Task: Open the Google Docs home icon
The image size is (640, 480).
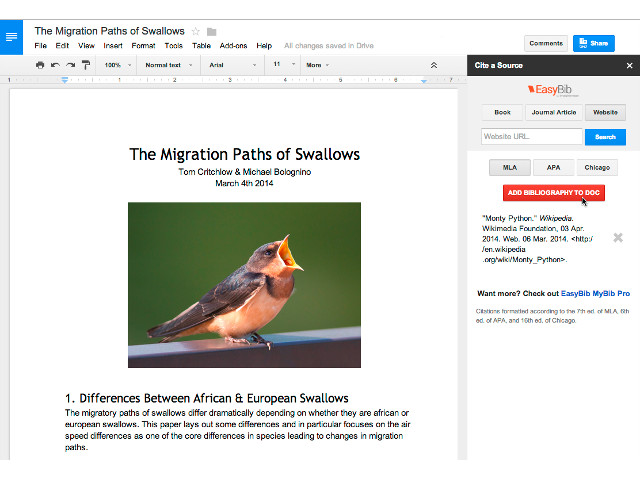Action: point(11,37)
